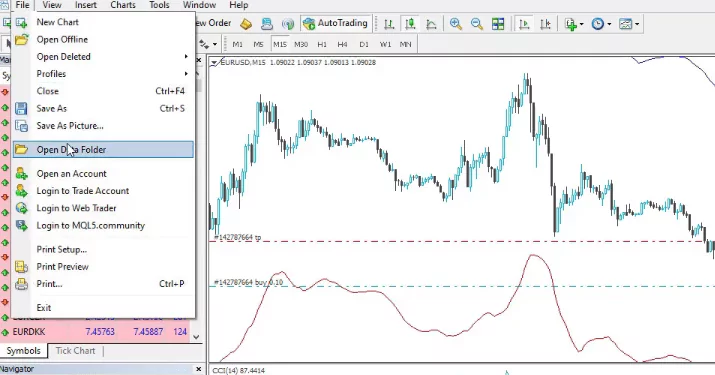
Task: Switch chart to candlesticks icon
Action: point(410,24)
